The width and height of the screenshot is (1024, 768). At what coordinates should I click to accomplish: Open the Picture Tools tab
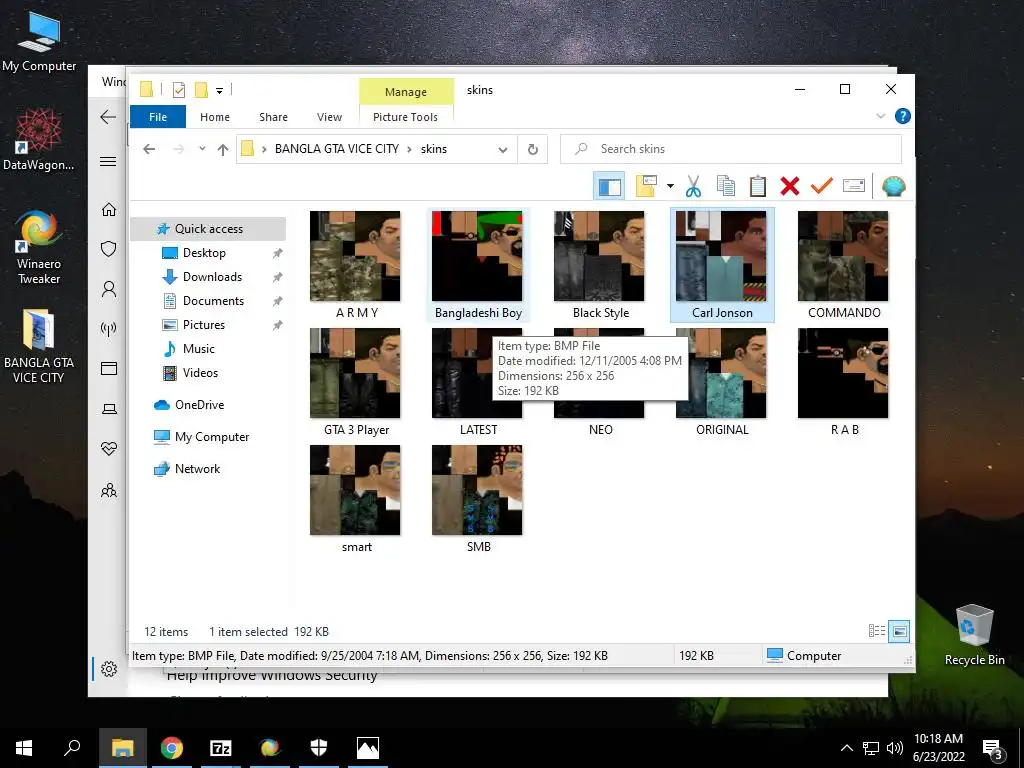click(405, 117)
